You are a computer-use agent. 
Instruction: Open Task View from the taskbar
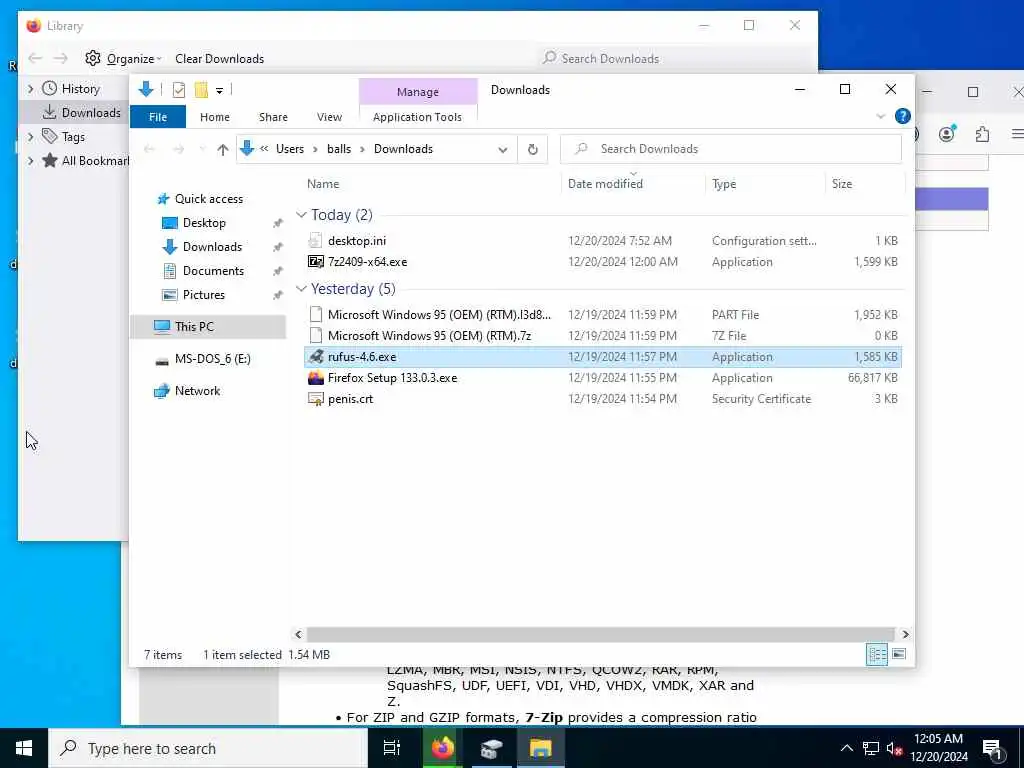tap(391, 748)
